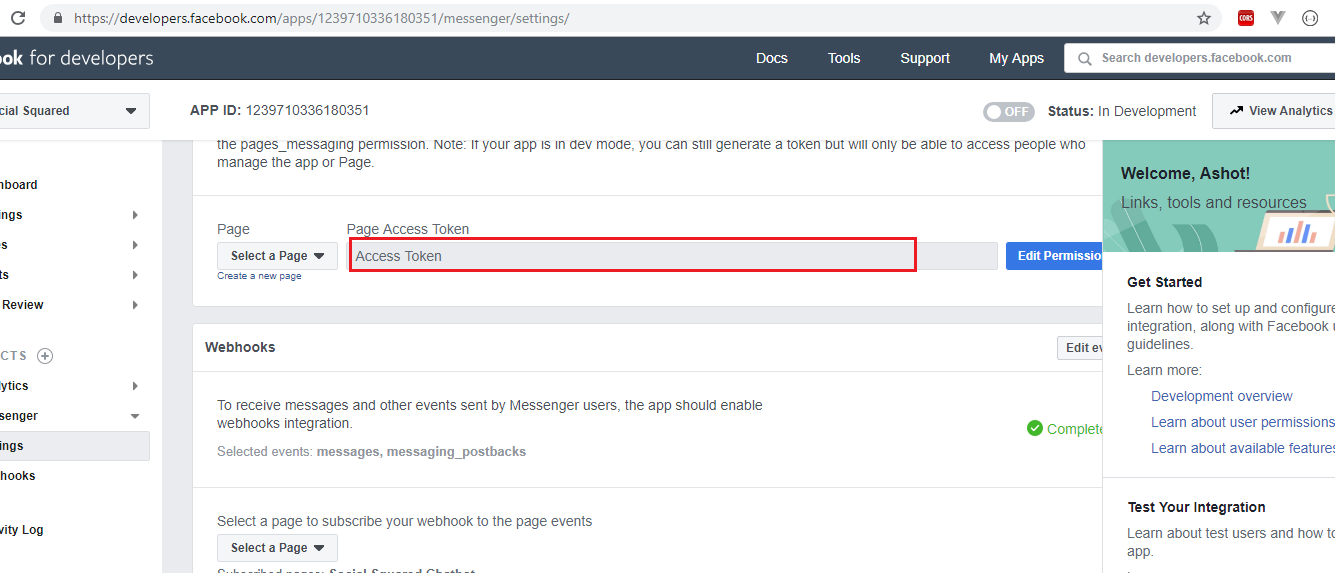Click the plus icon next to Products
The width and height of the screenshot is (1335, 573).
(x=45, y=356)
